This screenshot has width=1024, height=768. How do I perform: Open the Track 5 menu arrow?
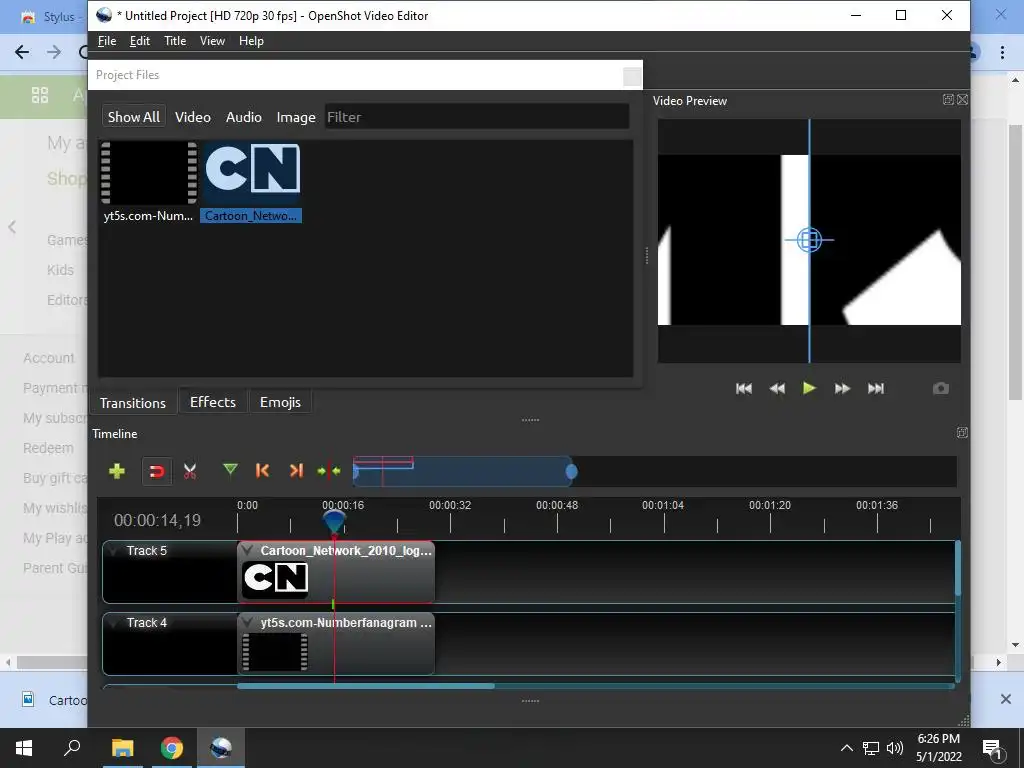click(113, 551)
